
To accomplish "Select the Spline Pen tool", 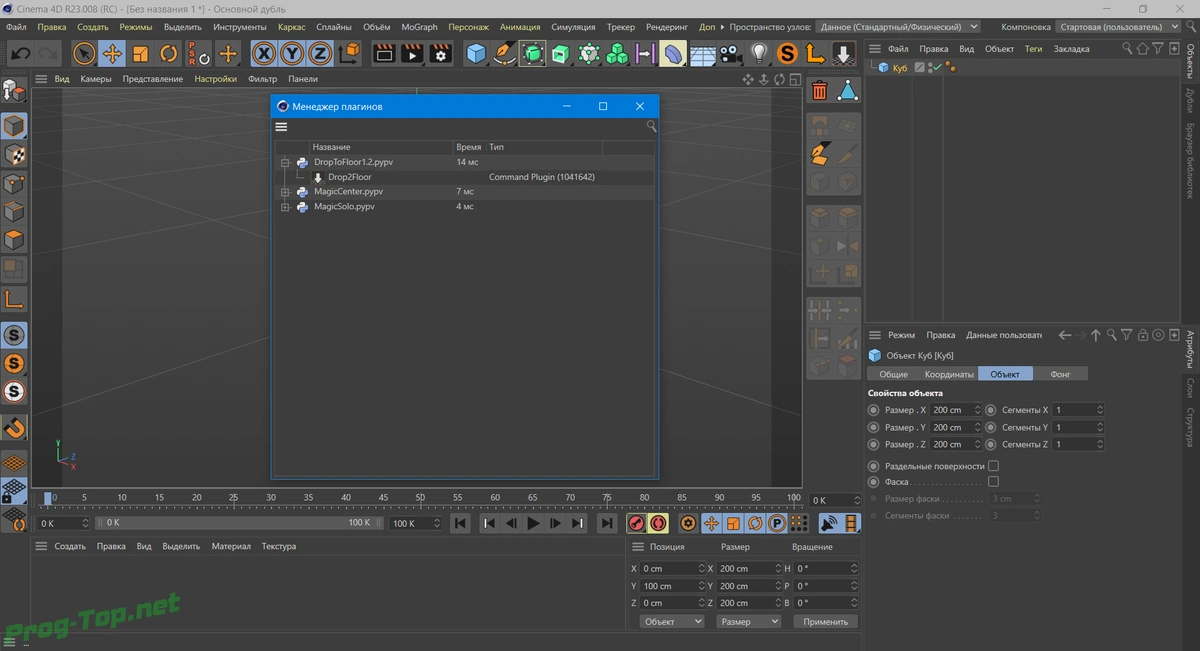I will (504, 53).
